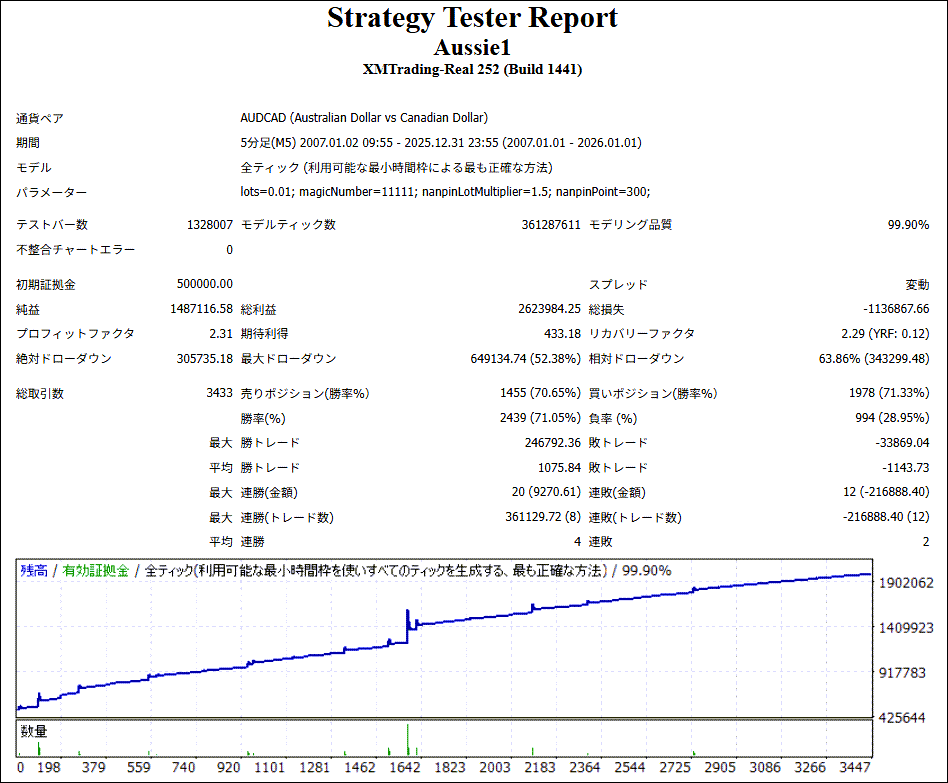Select the Aussie1 strategy name heading
Screen dimensions: 948x783
point(472,47)
